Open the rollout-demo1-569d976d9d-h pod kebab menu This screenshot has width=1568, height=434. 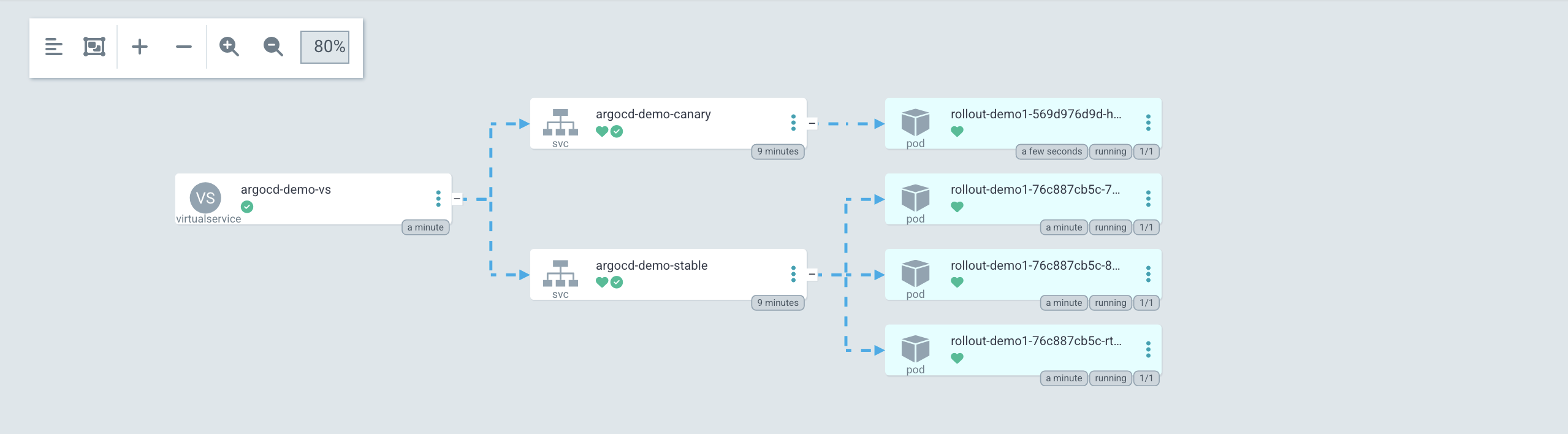point(1148,123)
